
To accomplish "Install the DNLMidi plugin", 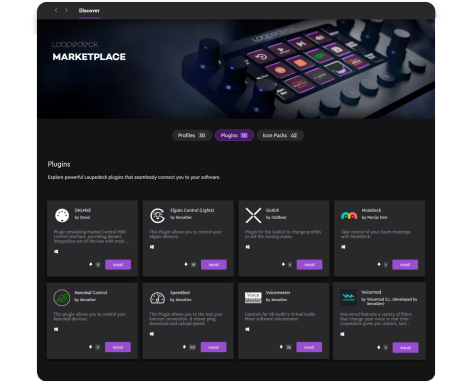I will click(x=118, y=265).
